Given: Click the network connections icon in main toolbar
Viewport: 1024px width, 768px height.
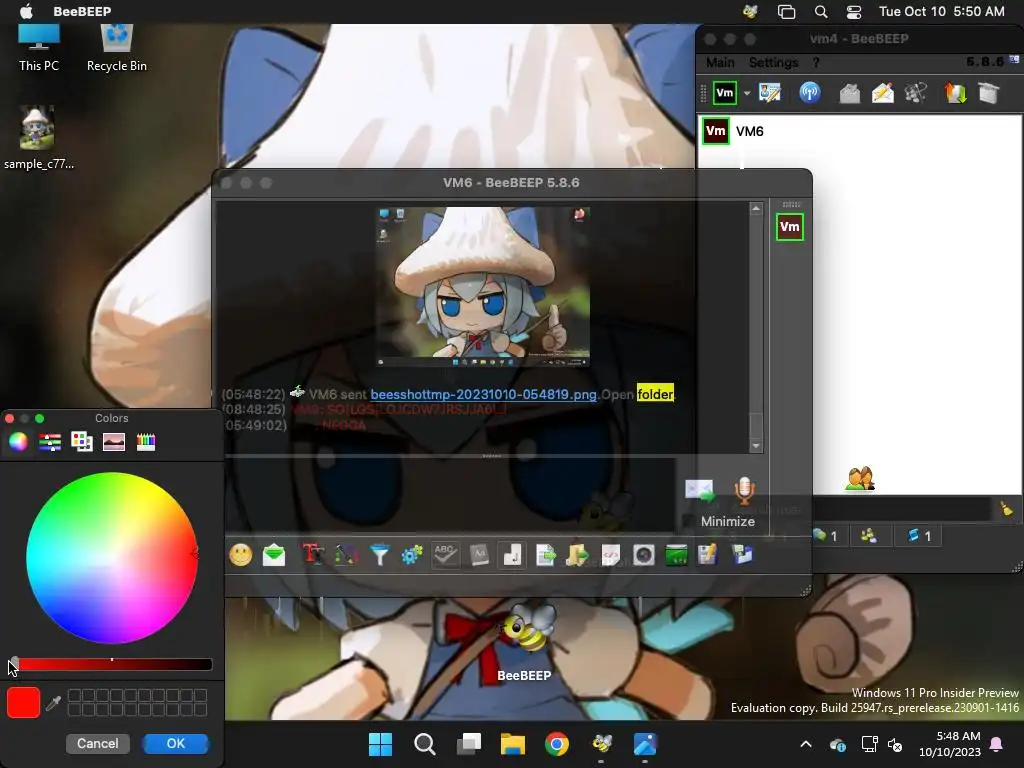Looking at the screenshot, I should click(916, 93).
